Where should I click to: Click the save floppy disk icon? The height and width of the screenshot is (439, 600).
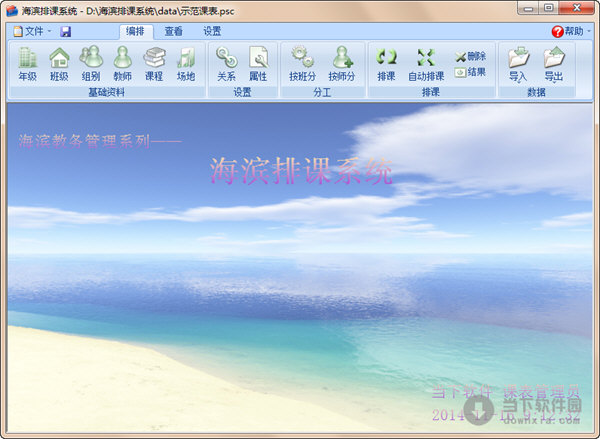(x=65, y=31)
